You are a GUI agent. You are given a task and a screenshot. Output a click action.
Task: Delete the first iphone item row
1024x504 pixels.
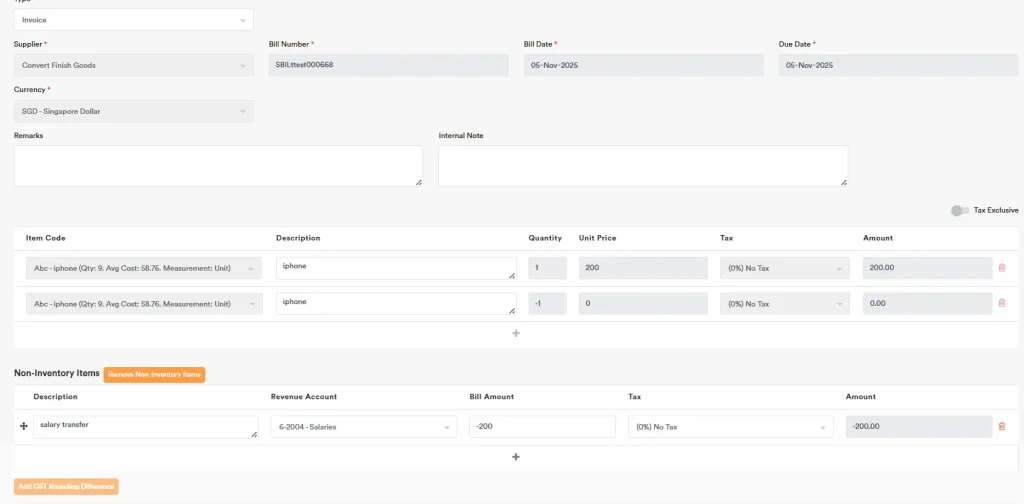click(x=1002, y=268)
